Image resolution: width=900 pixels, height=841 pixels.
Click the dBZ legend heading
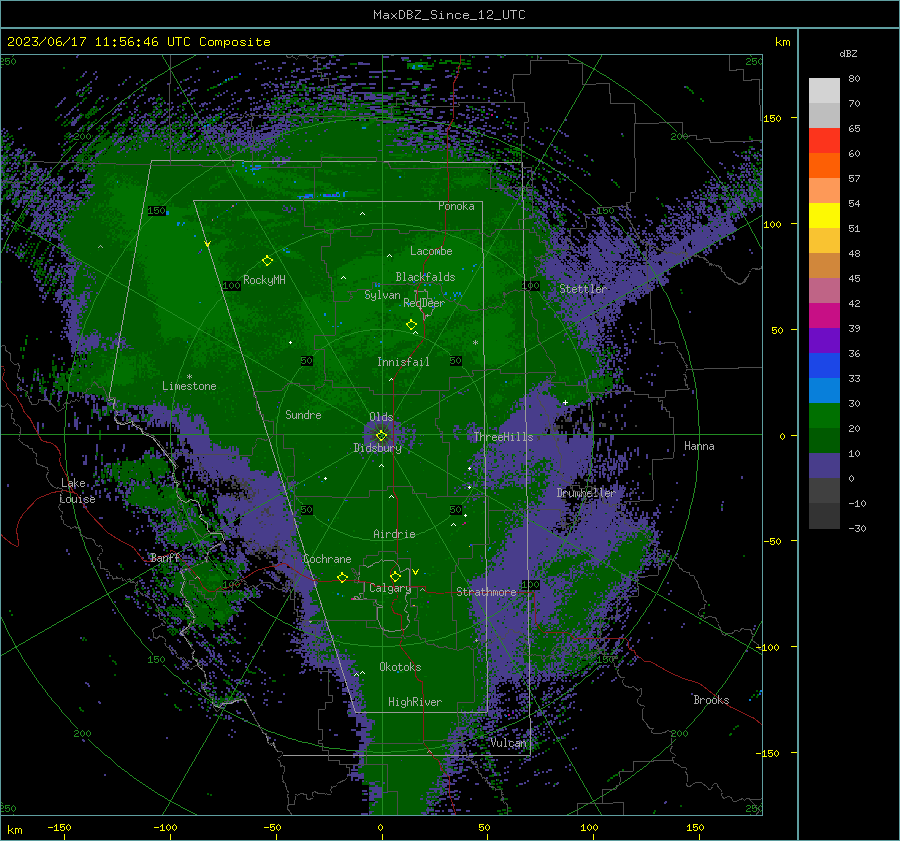pos(848,53)
